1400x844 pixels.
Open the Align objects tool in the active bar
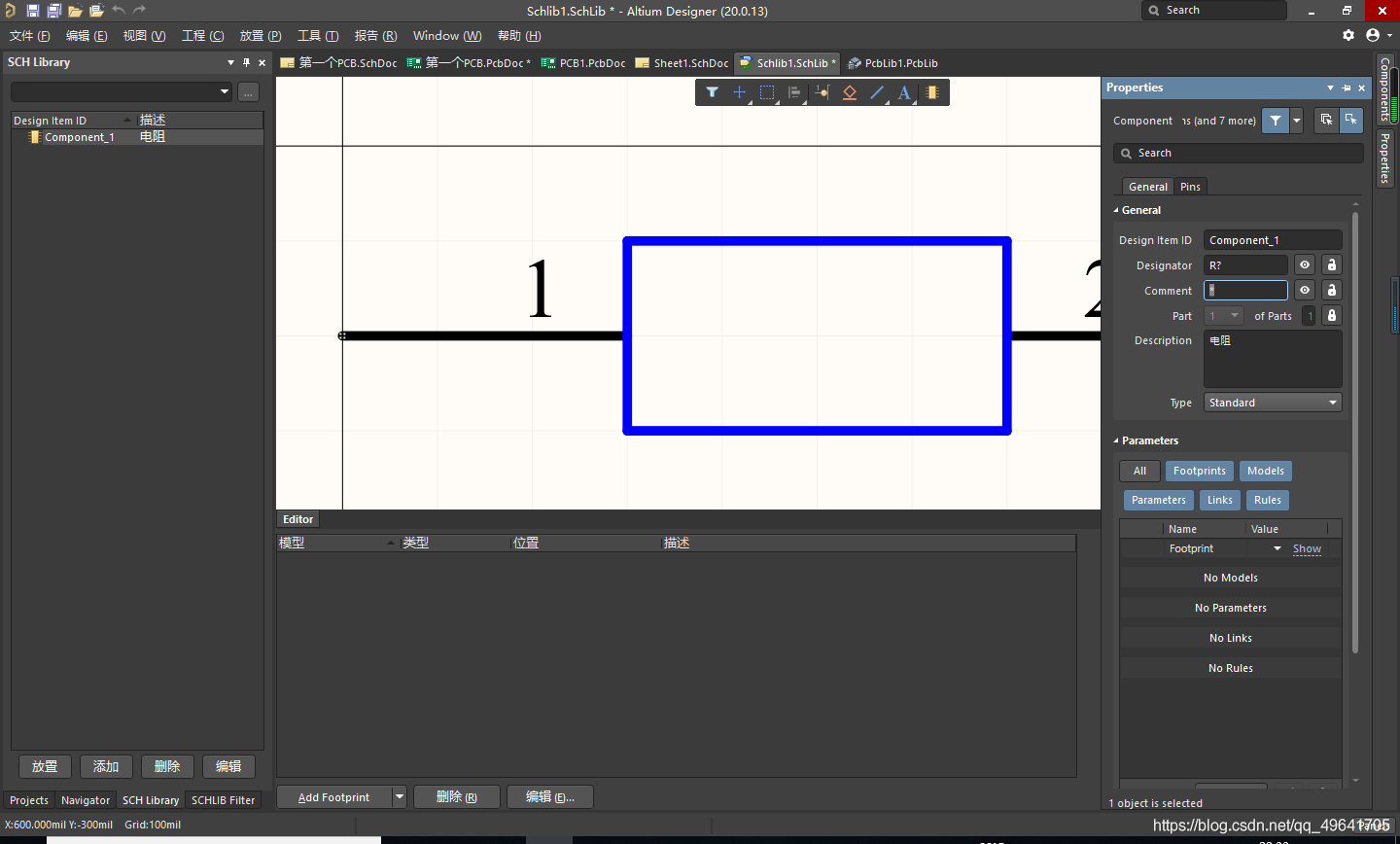pos(794,92)
